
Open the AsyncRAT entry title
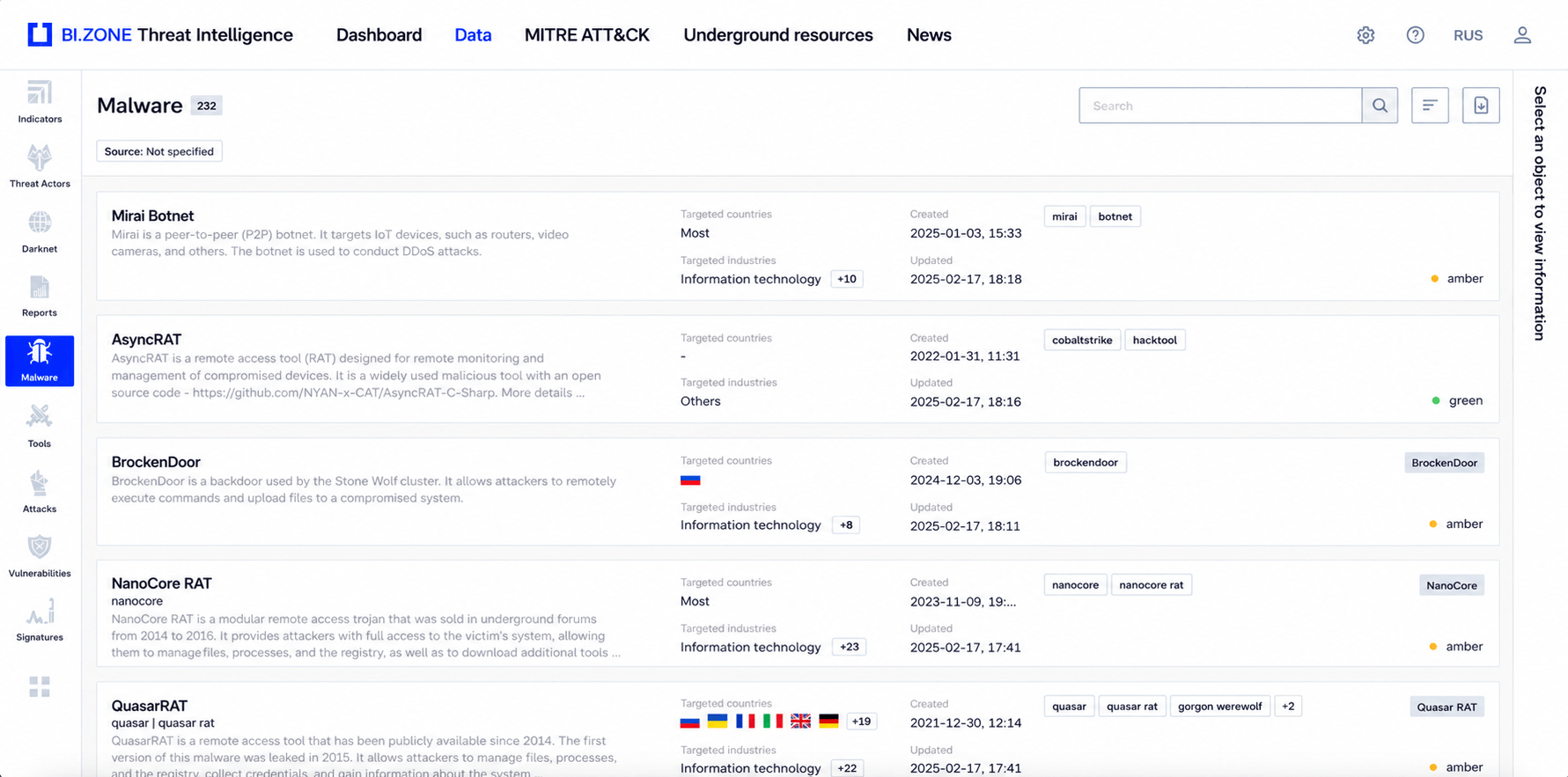[146, 339]
